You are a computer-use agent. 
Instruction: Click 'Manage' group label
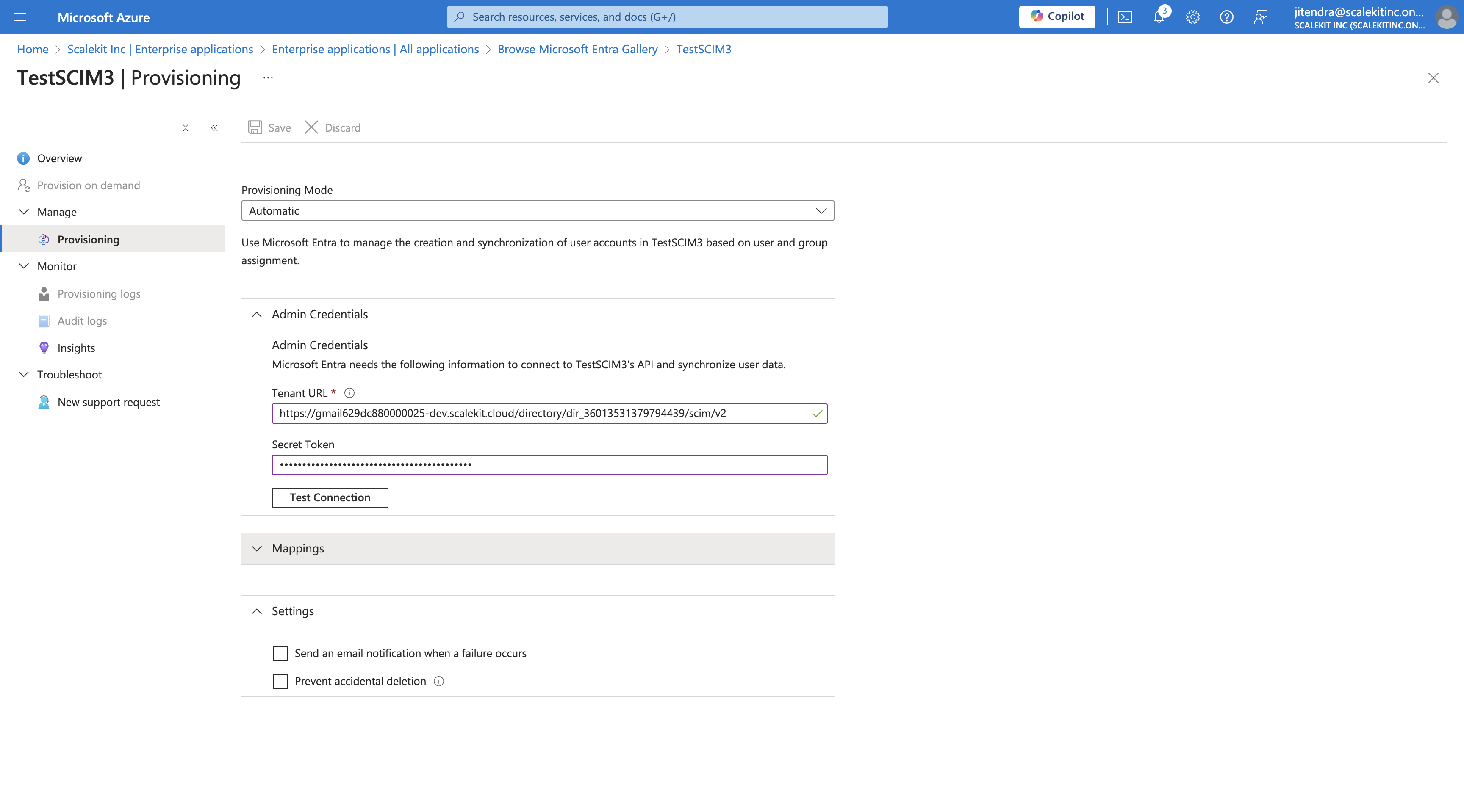[x=57, y=212]
